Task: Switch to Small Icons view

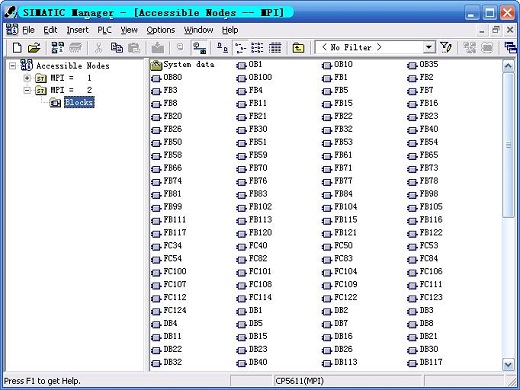Action: pos(241,48)
